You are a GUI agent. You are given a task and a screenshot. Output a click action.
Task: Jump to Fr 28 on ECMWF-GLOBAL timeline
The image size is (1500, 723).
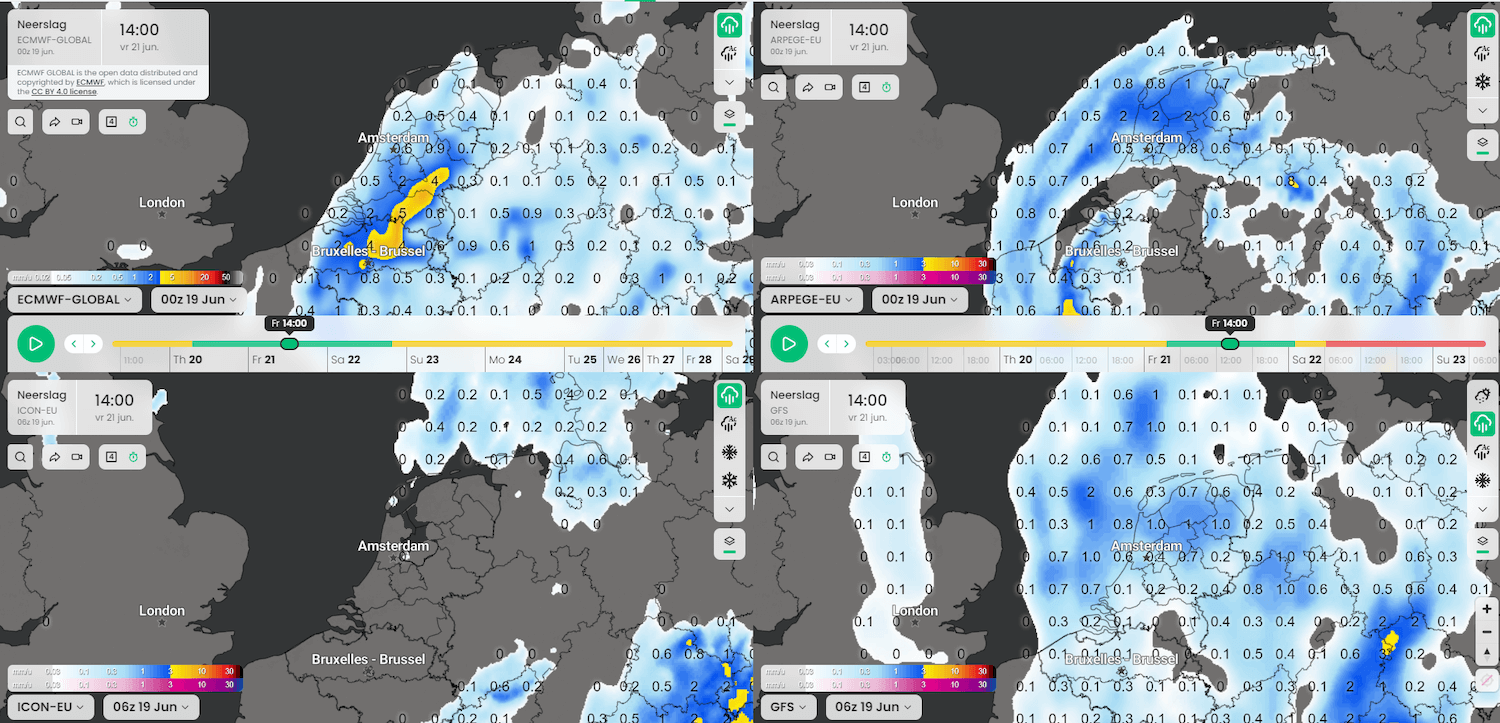[x=699, y=360]
